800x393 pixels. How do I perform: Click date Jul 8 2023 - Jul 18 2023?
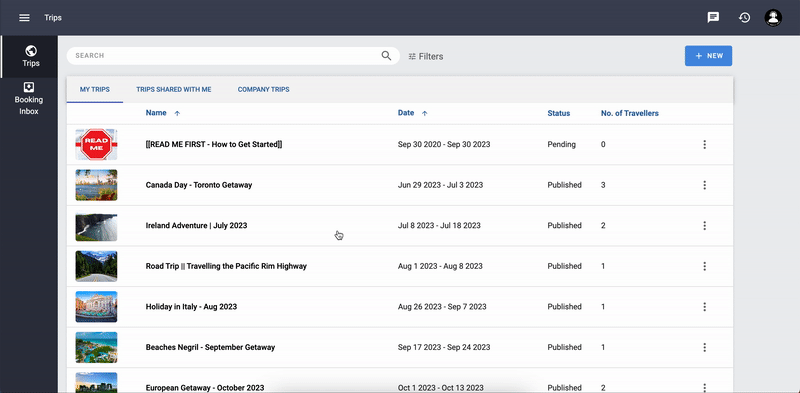tap(439, 225)
